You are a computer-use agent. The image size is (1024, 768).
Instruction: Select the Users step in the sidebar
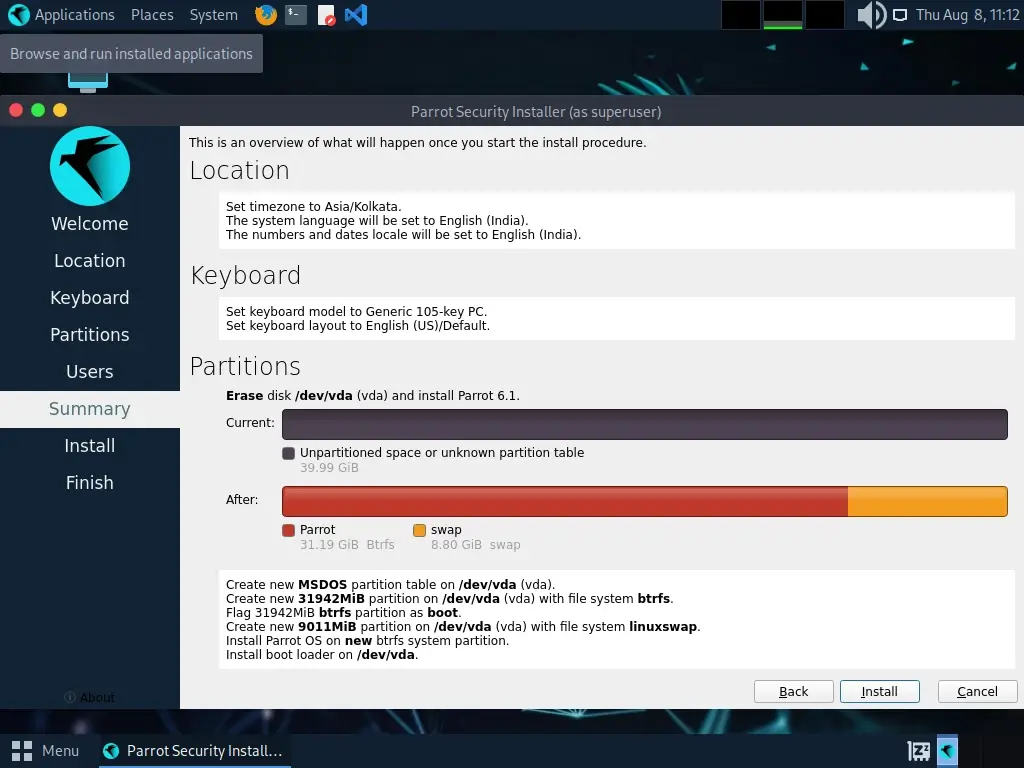[x=89, y=371]
